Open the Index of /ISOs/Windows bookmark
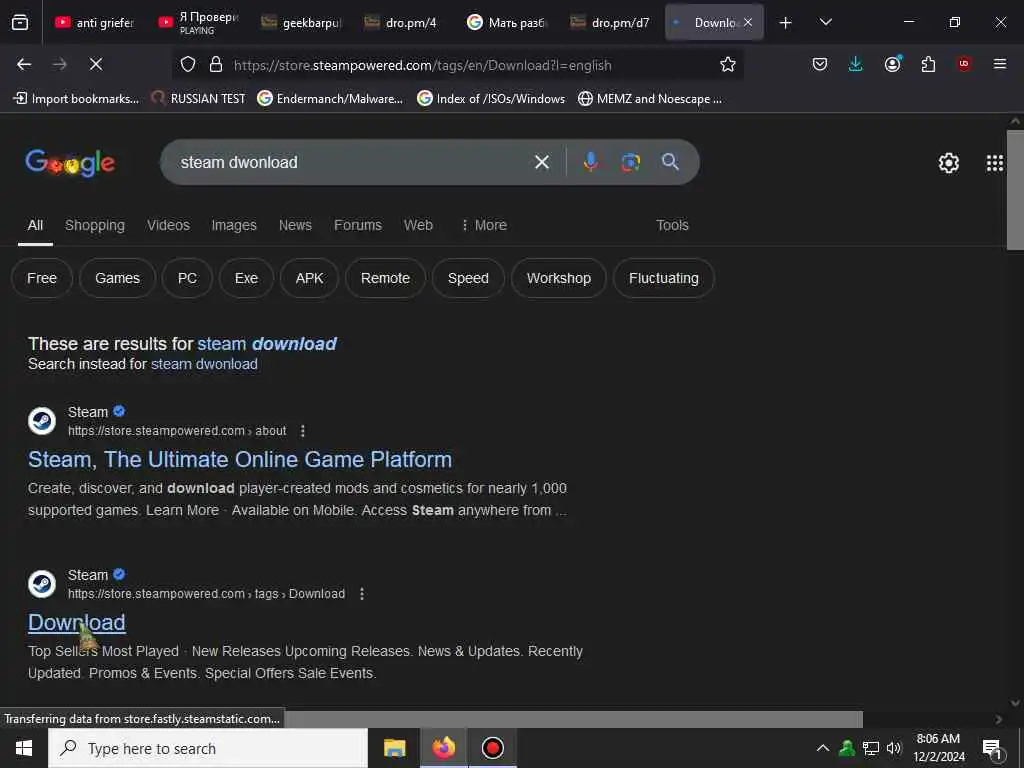The height and width of the screenshot is (768, 1024). click(491, 99)
